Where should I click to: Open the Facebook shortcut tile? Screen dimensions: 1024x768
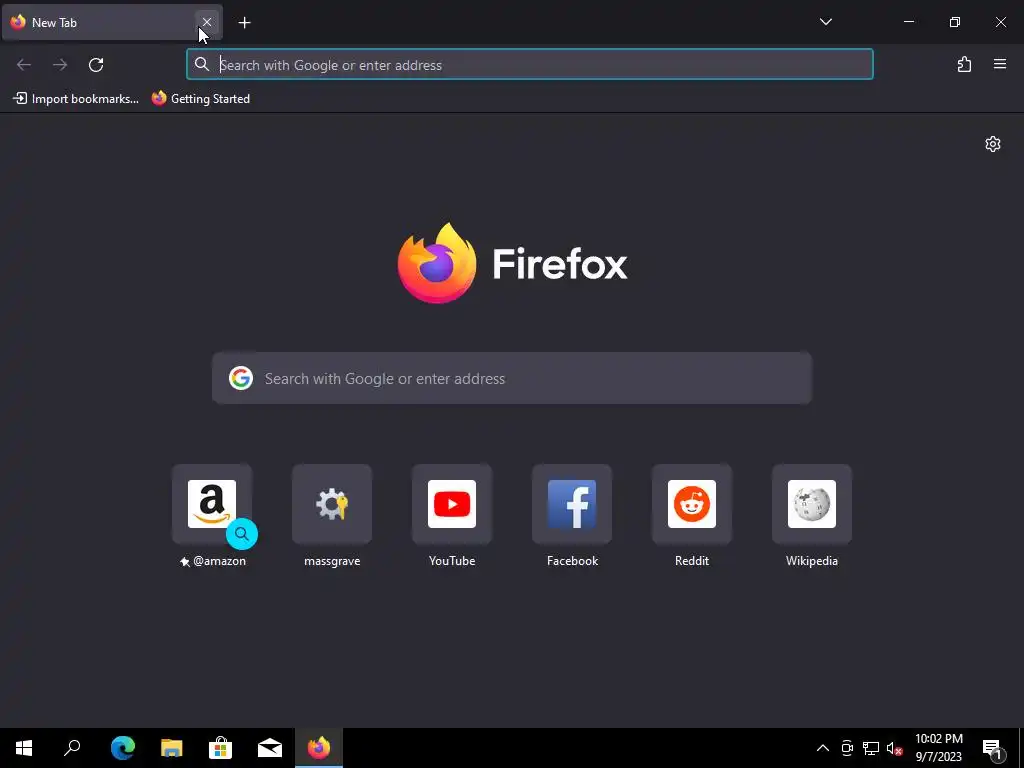(x=572, y=504)
